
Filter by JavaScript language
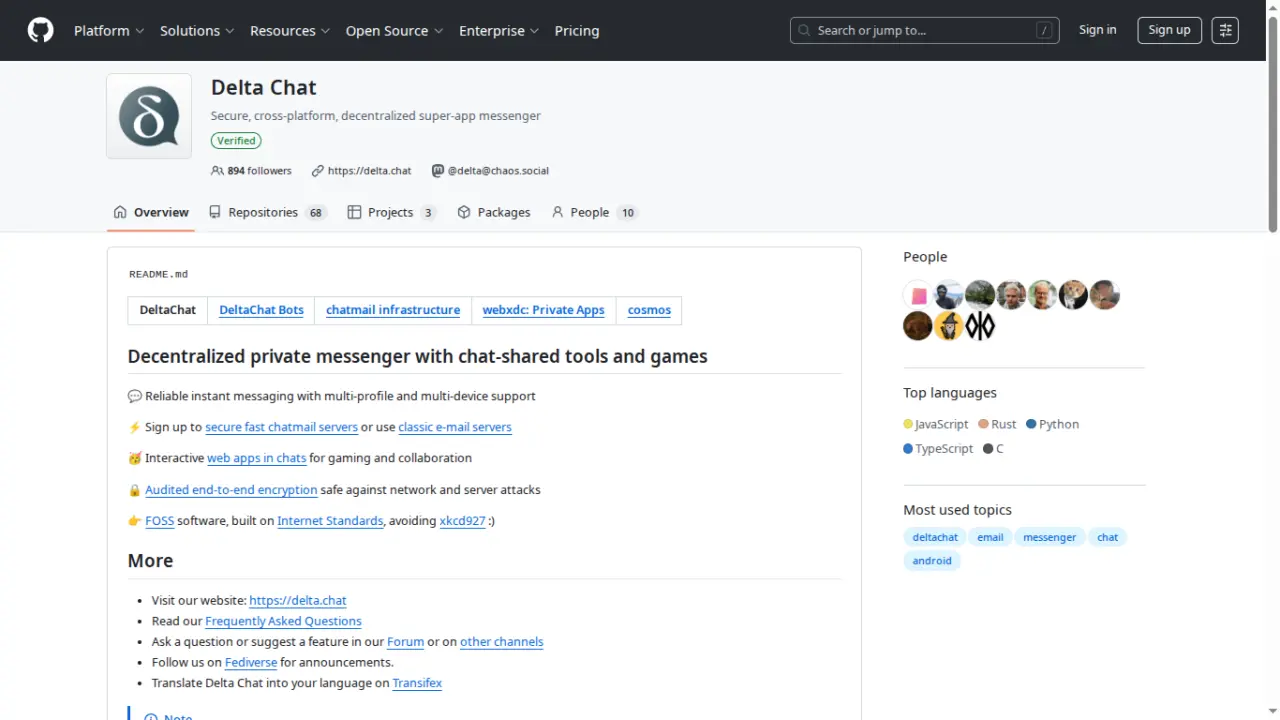[x=936, y=424]
